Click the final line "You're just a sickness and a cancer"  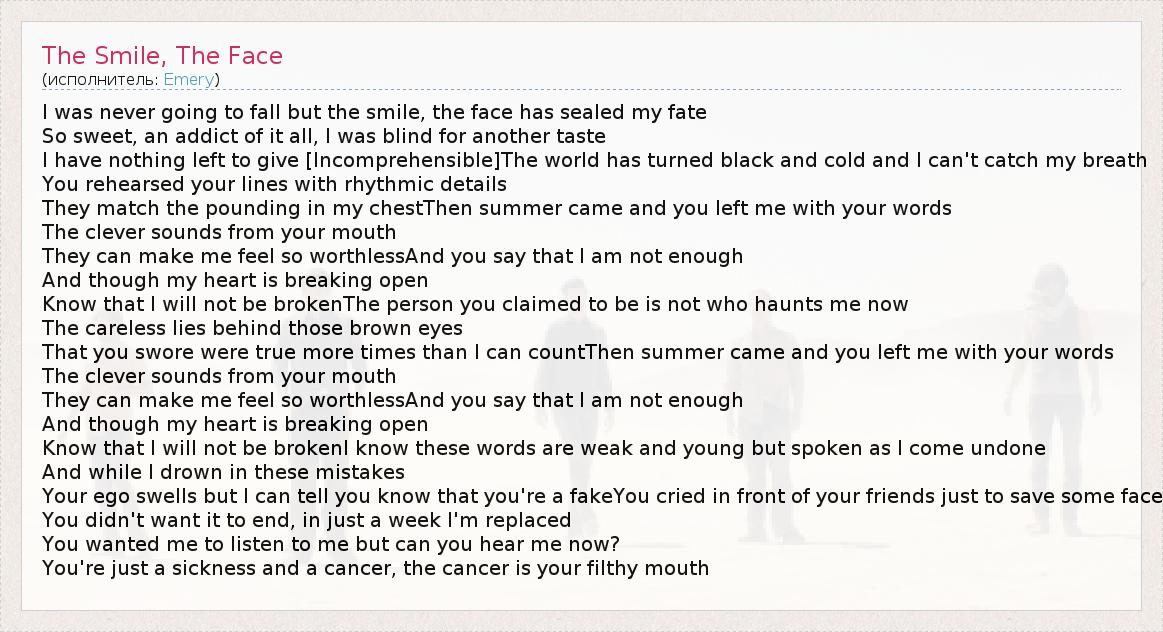click(375, 568)
